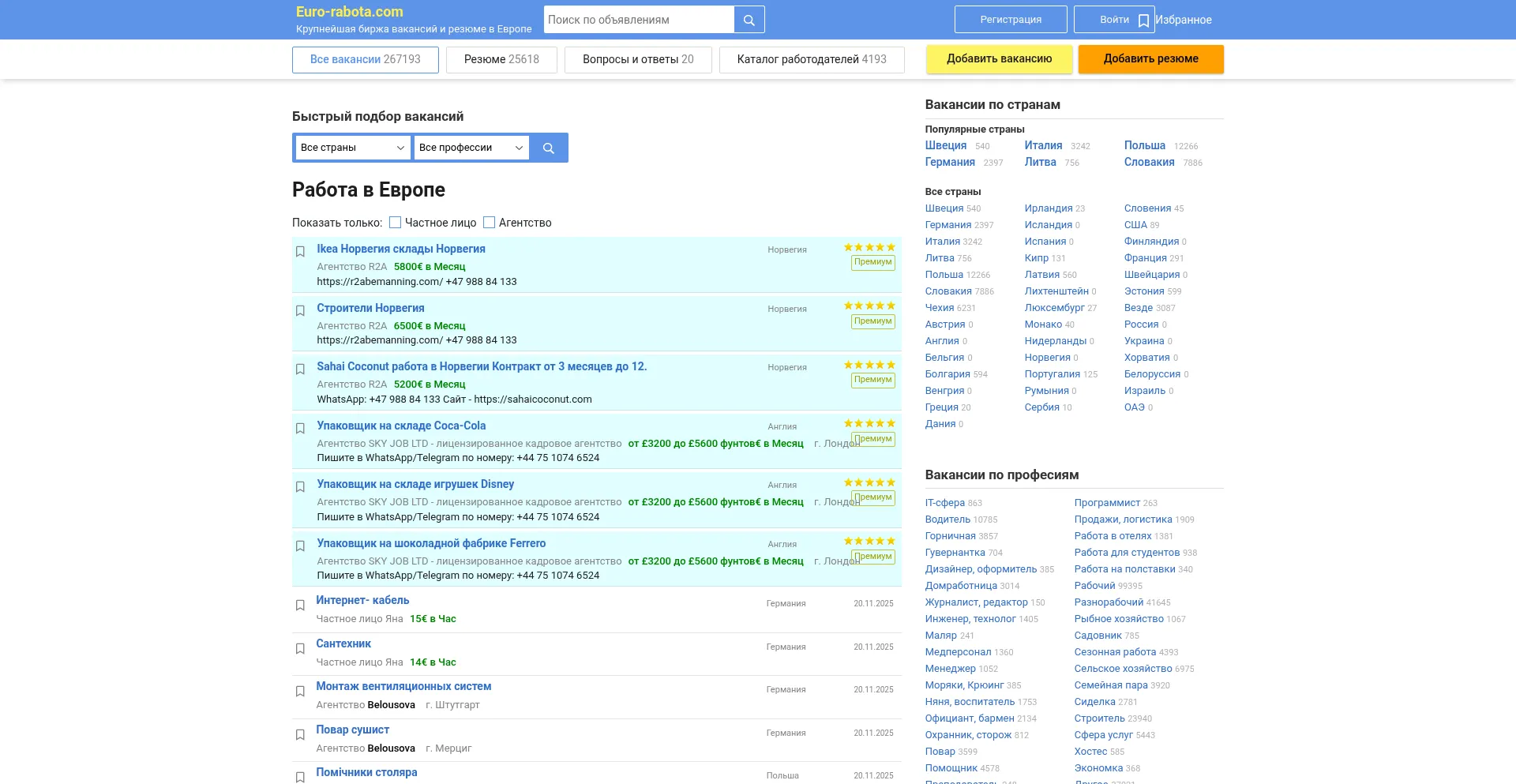Click the Регистрация button
Screen dimensions: 1516x784
pyautogui.click(x=1010, y=20)
